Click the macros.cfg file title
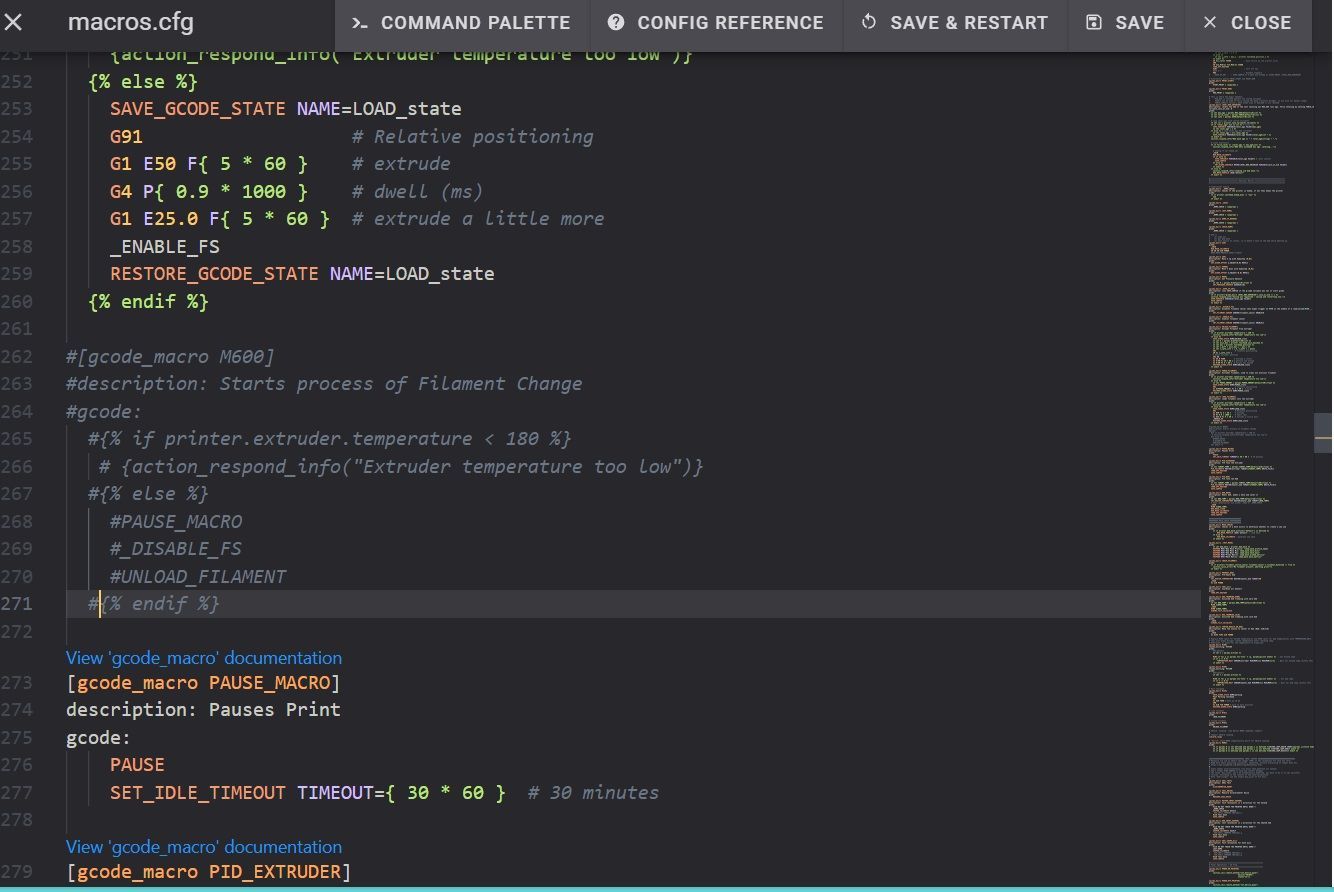The image size is (1334, 892). (x=131, y=22)
